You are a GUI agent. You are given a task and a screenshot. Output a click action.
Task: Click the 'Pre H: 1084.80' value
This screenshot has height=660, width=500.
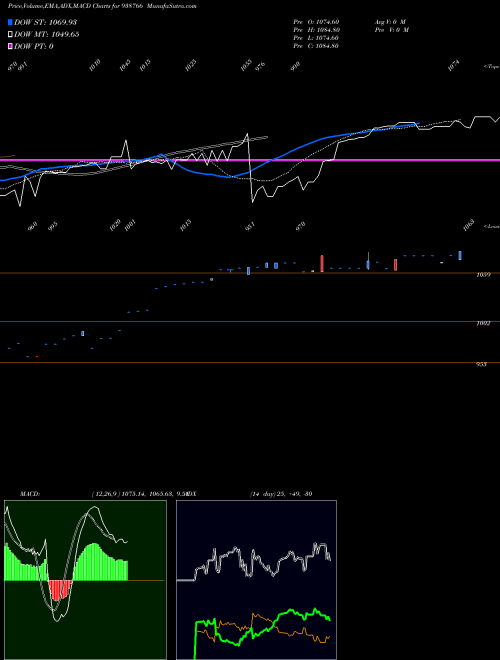click(x=316, y=30)
